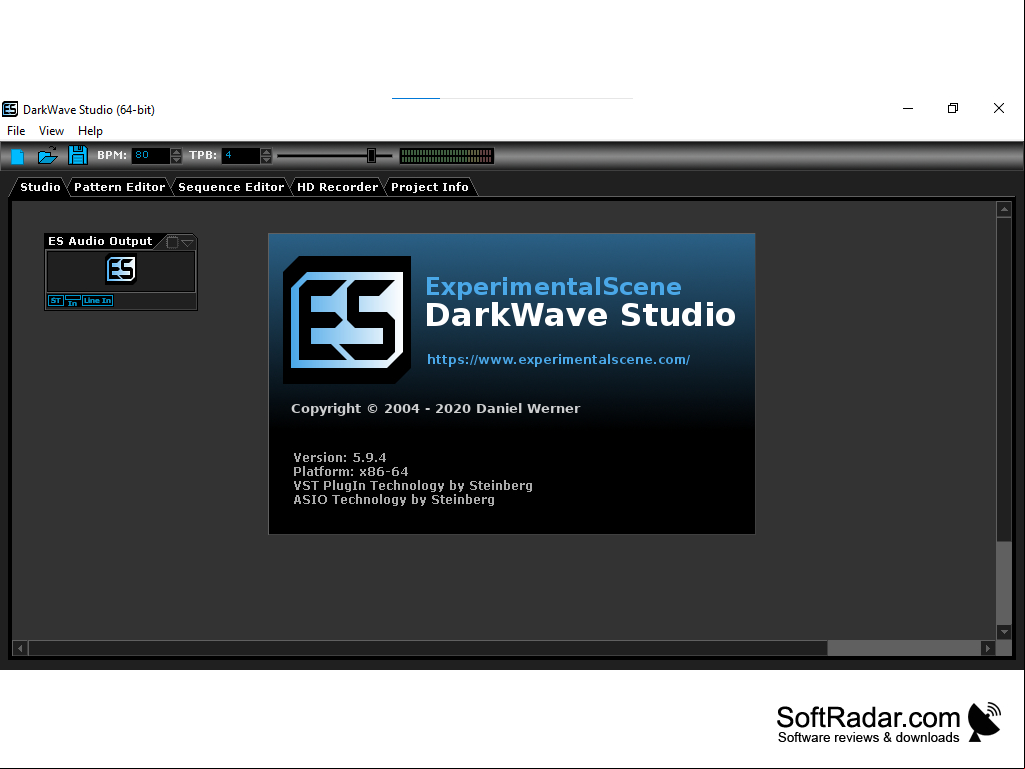Click the vertical scrollbar up arrow
The image size is (1025, 769).
tap(1004, 209)
